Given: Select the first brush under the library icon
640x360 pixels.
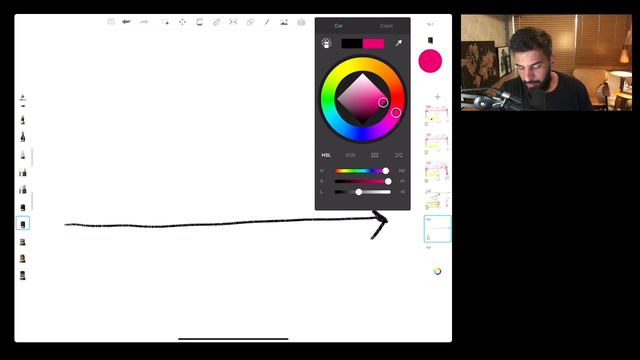Looking at the screenshot, I should (x=23, y=120).
